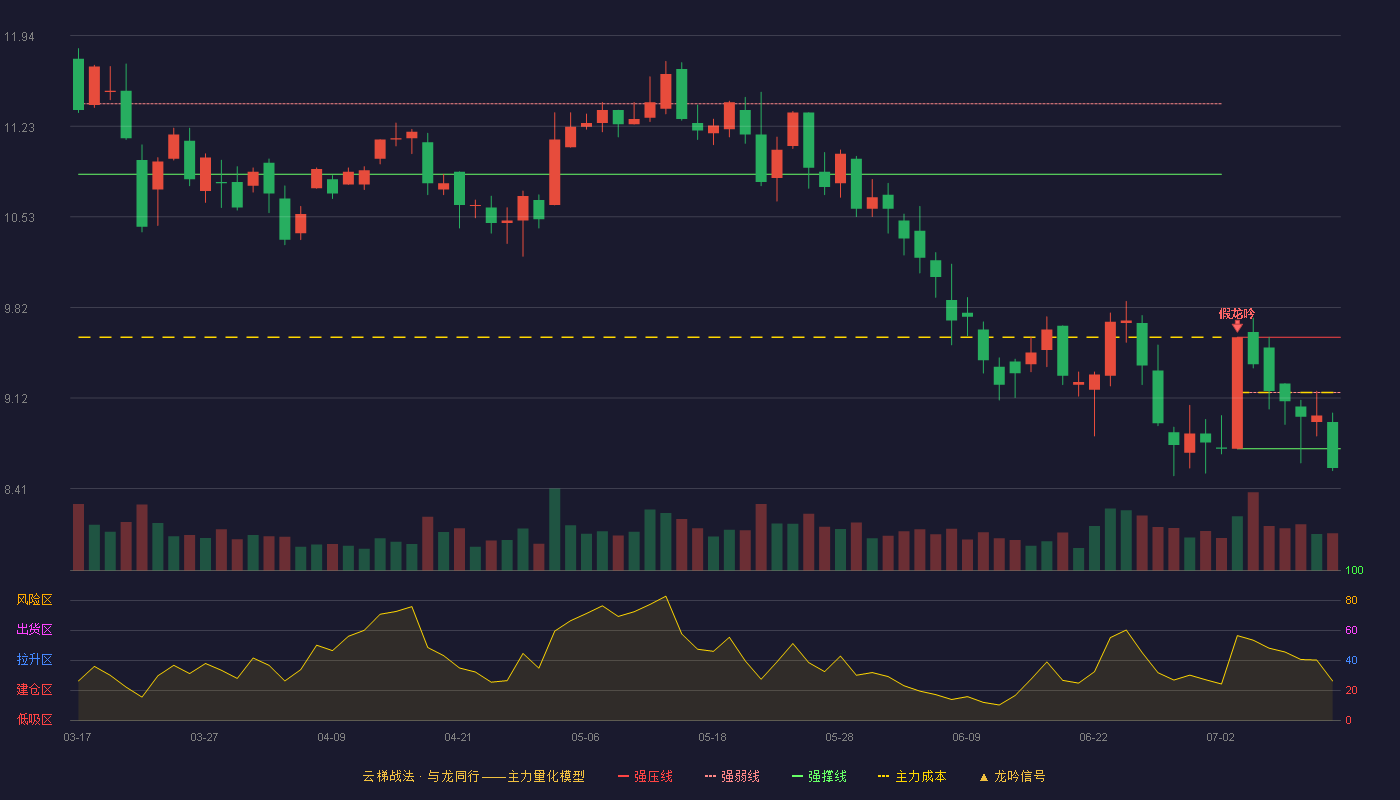
Task: Click the 建仓区 zone label
Action: coord(34,690)
